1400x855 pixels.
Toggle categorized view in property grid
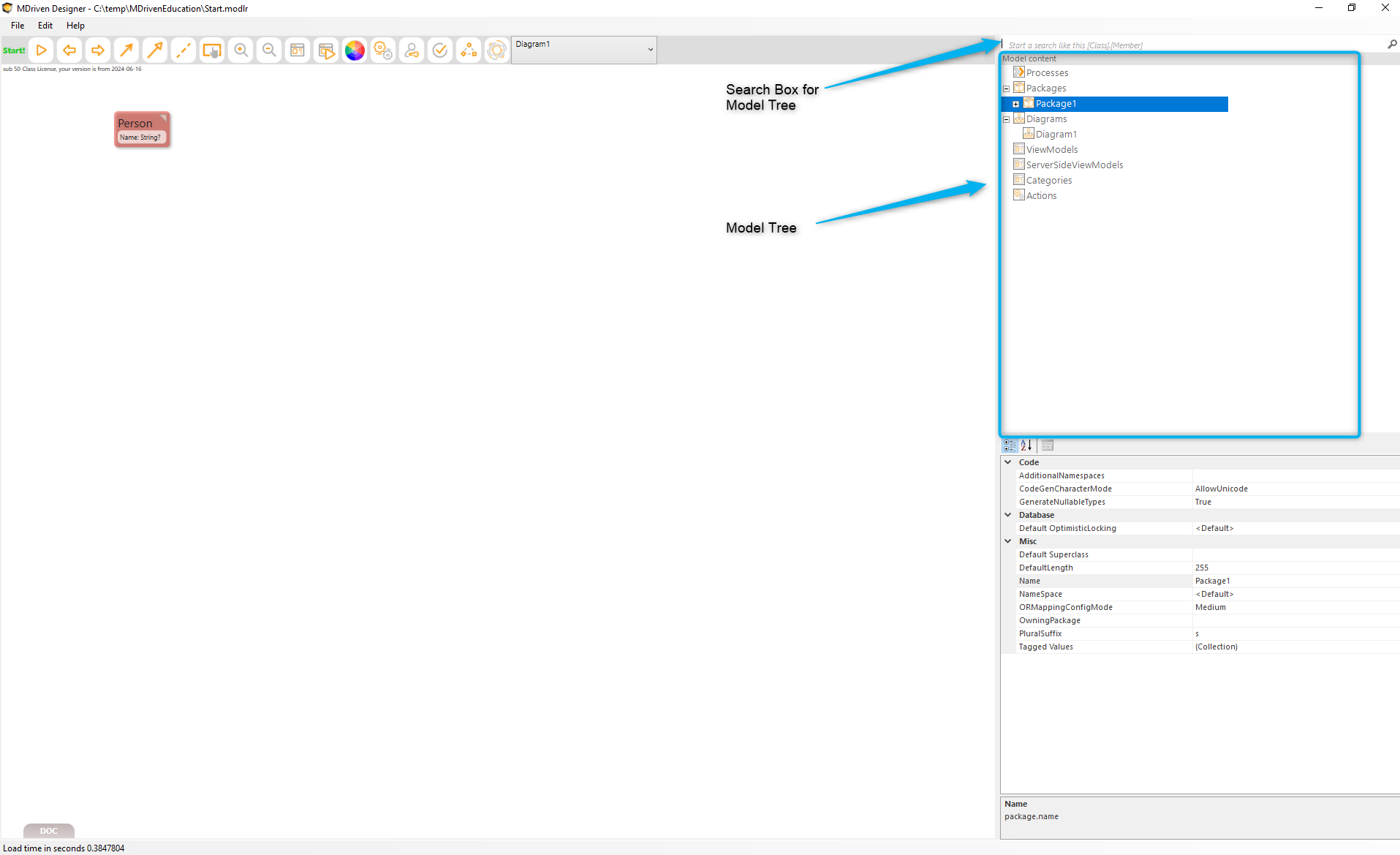(1010, 445)
